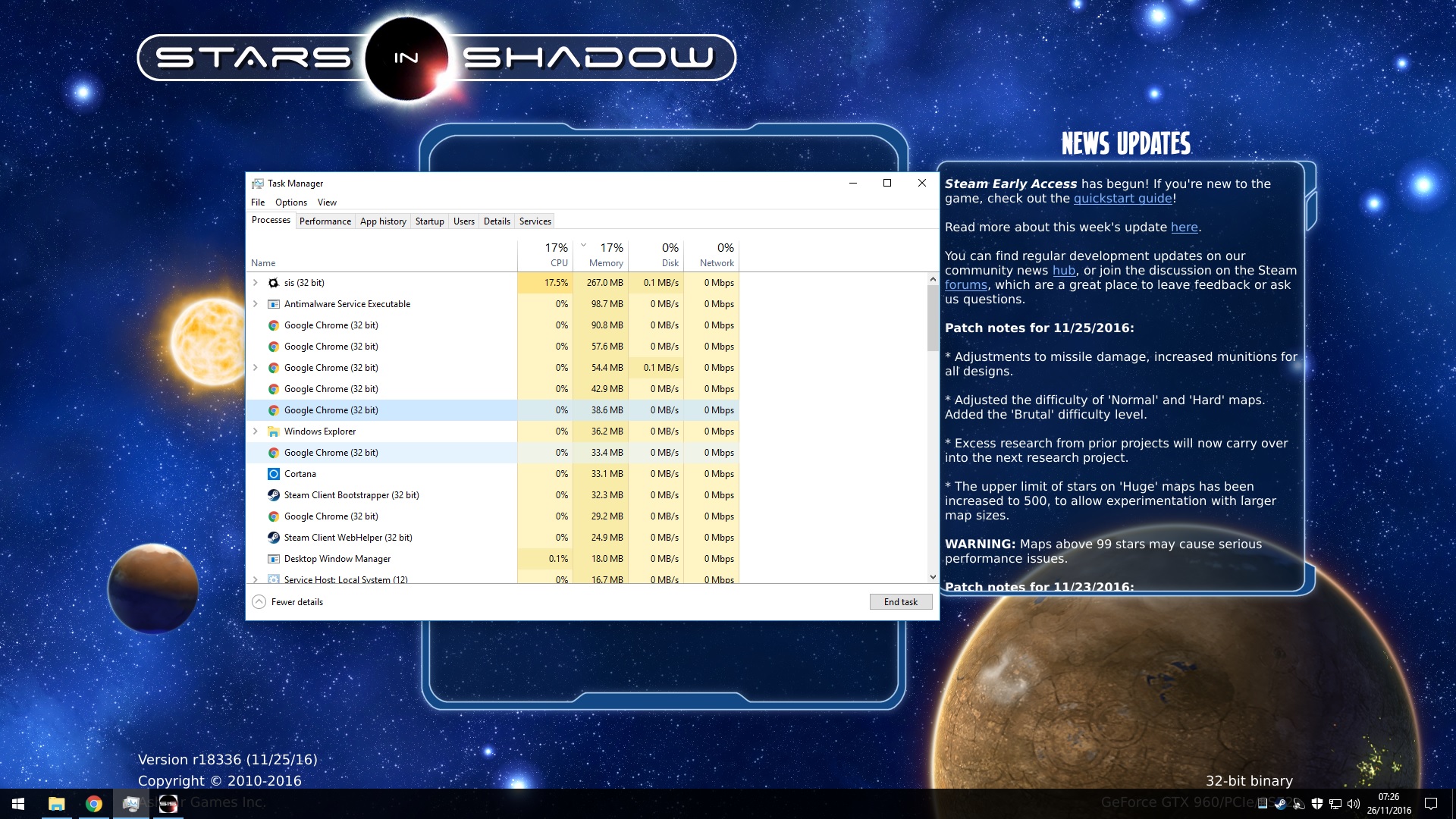Viewport: 1456px width, 819px height.
Task: Collapse the view with Fewer details
Action: point(288,602)
